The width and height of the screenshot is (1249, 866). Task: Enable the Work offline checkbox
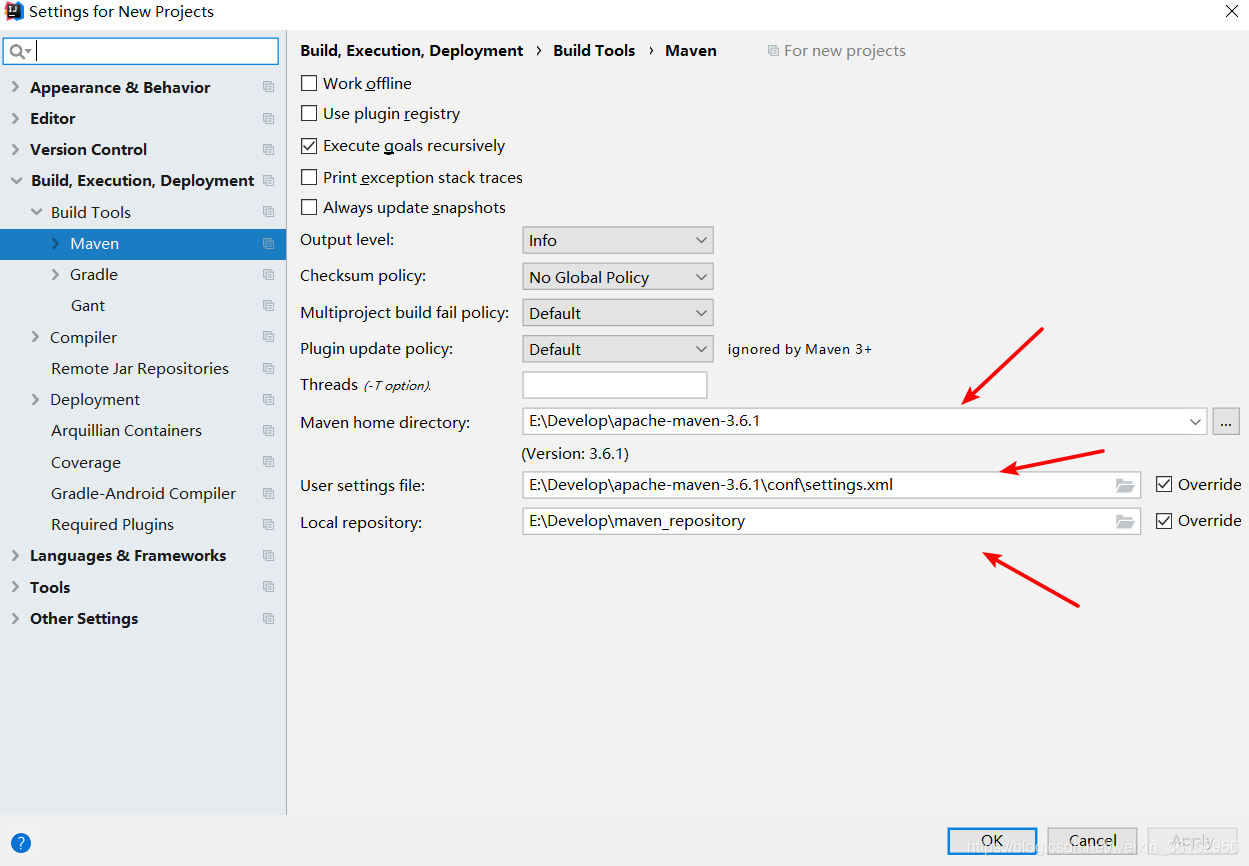309,83
